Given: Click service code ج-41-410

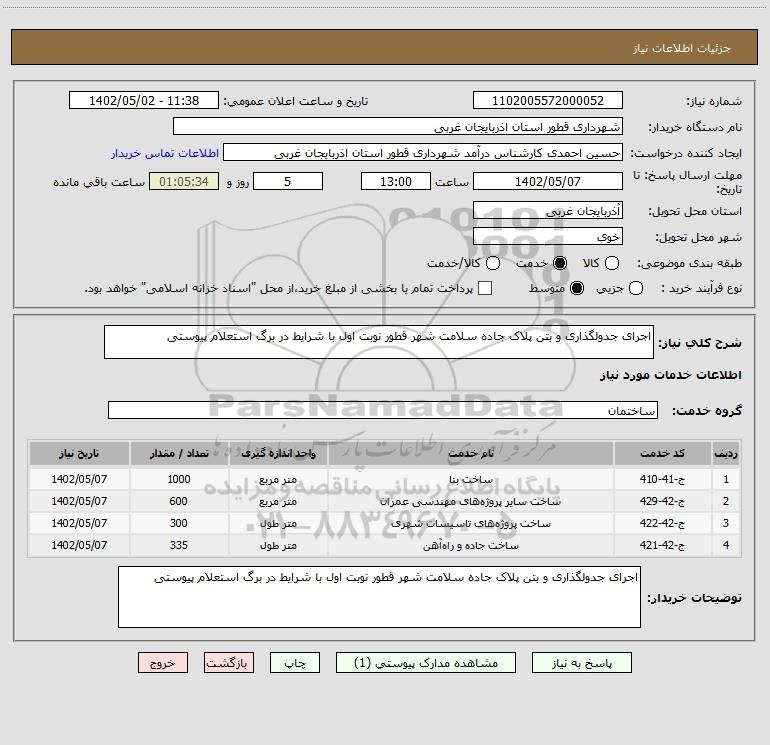Looking at the screenshot, I should point(662,479).
